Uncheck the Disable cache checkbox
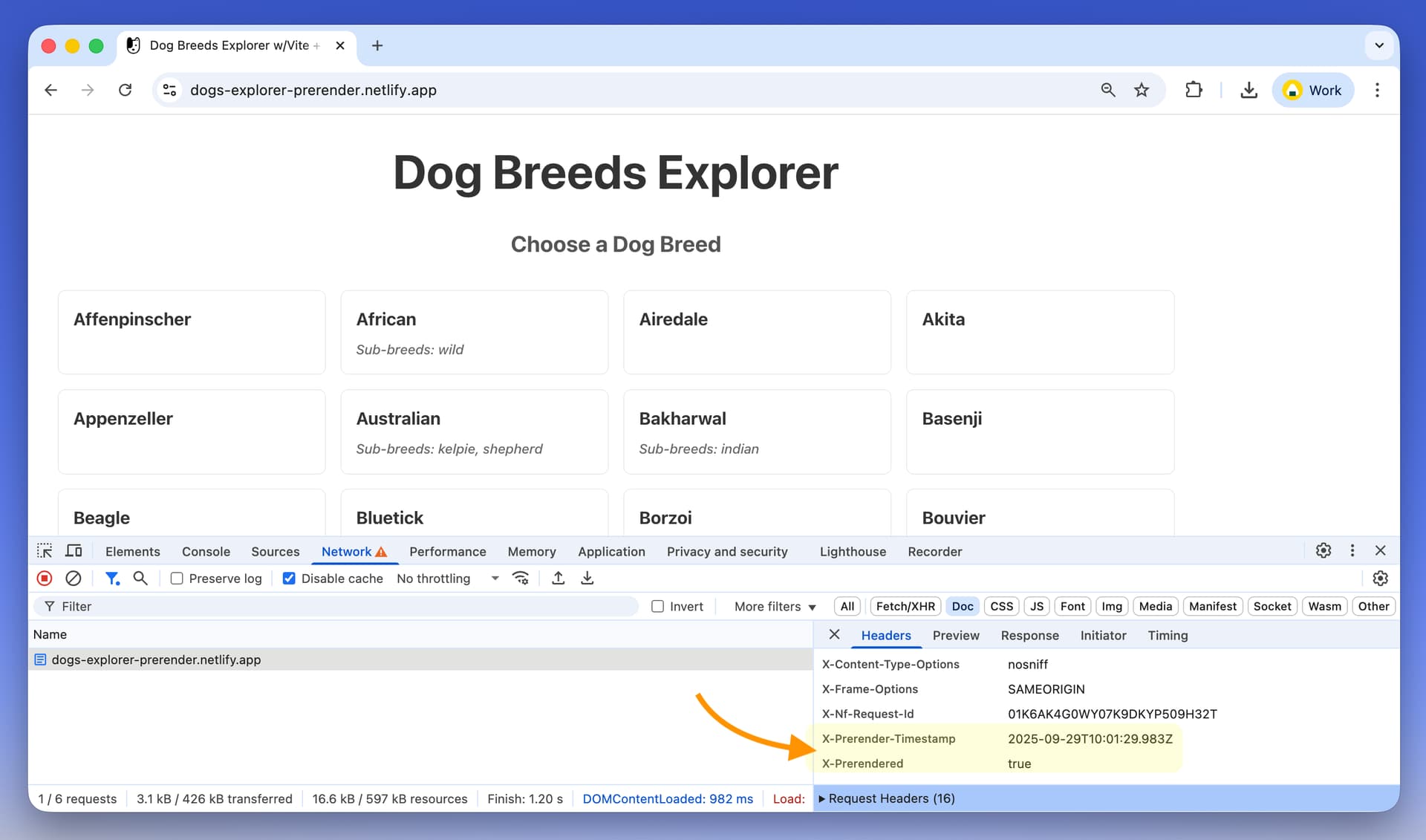The height and width of the screenshot is (840, 1426). click(289, 579)
